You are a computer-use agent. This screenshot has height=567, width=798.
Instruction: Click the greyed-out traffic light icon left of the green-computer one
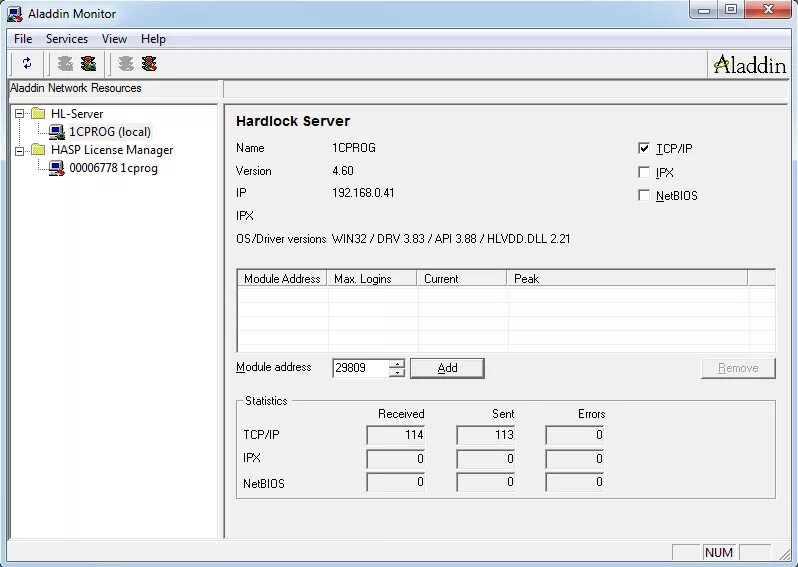pyautogui.click(x=65, y=64)
